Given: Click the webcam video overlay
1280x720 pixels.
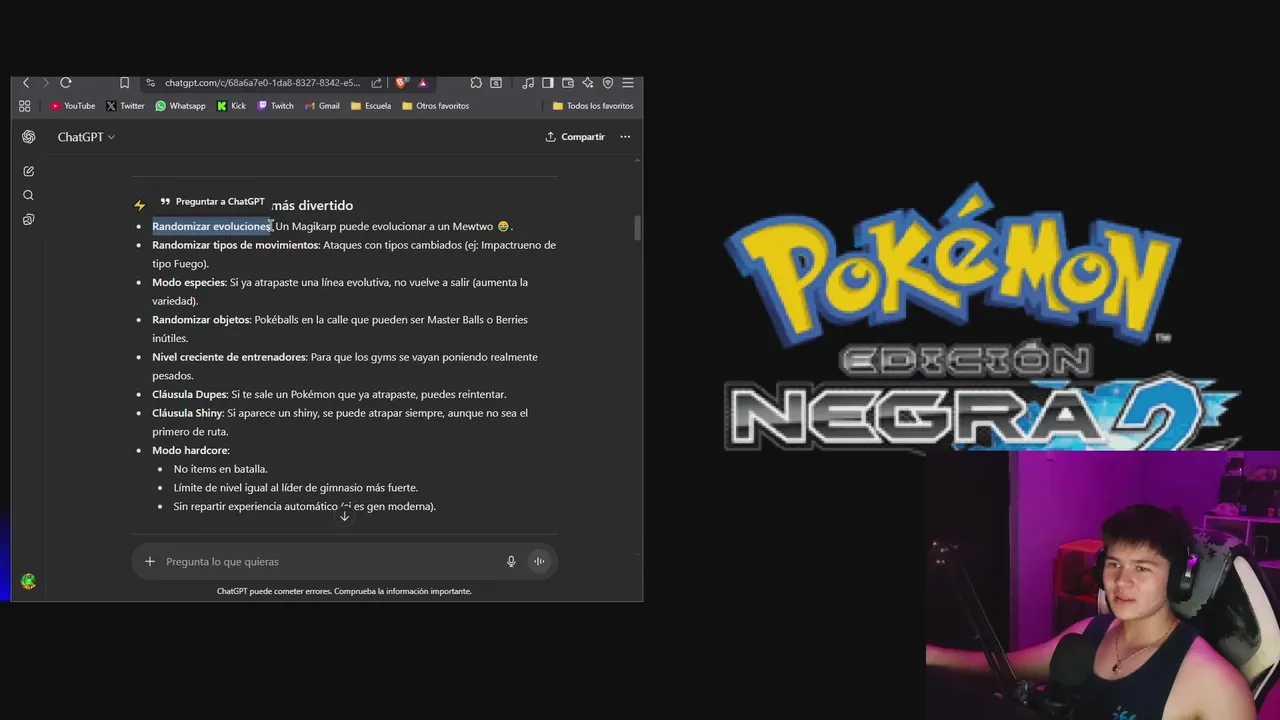Looking at the screenshot, I should (x=1102, y=585).
